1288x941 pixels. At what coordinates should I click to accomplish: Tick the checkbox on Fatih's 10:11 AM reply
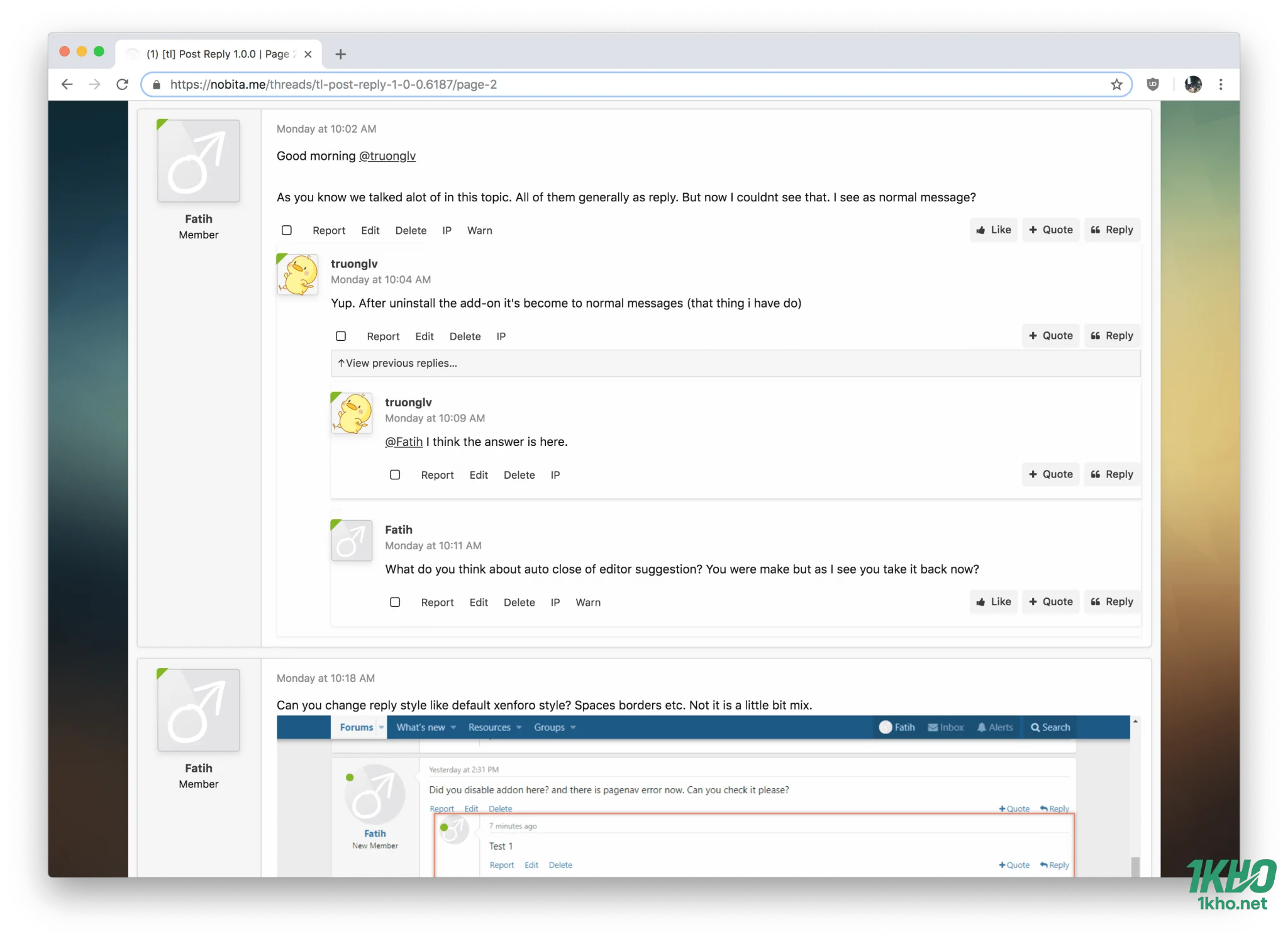[x=395, y=602]
